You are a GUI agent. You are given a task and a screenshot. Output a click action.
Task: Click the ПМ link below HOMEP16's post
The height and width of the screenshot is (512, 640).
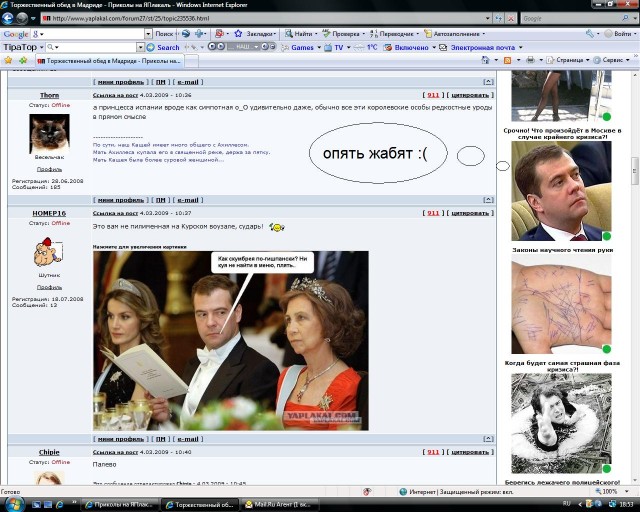point(161,439)
